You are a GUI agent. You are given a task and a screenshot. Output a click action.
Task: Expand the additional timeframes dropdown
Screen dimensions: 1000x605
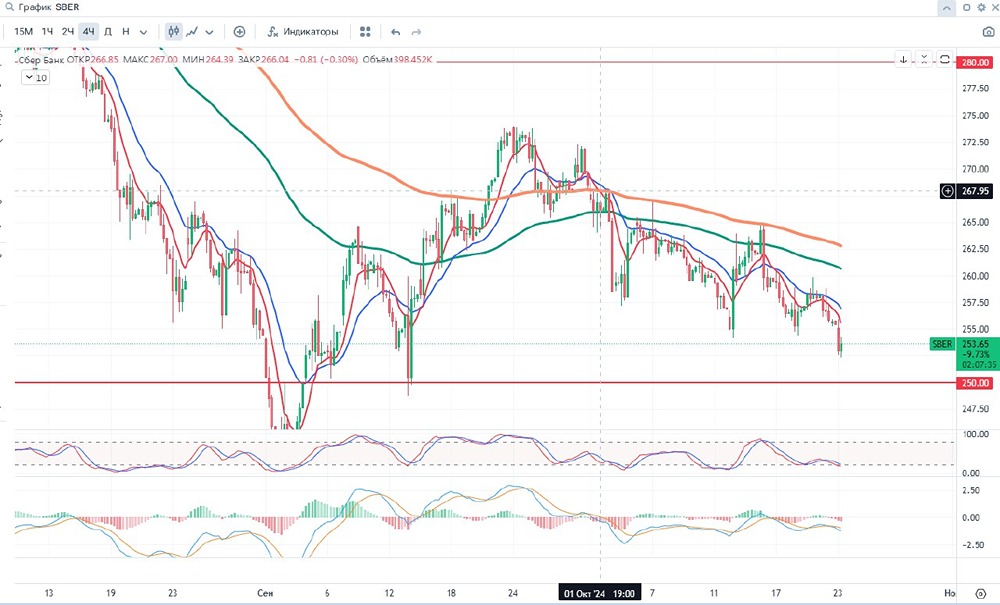tap(143, 32)
